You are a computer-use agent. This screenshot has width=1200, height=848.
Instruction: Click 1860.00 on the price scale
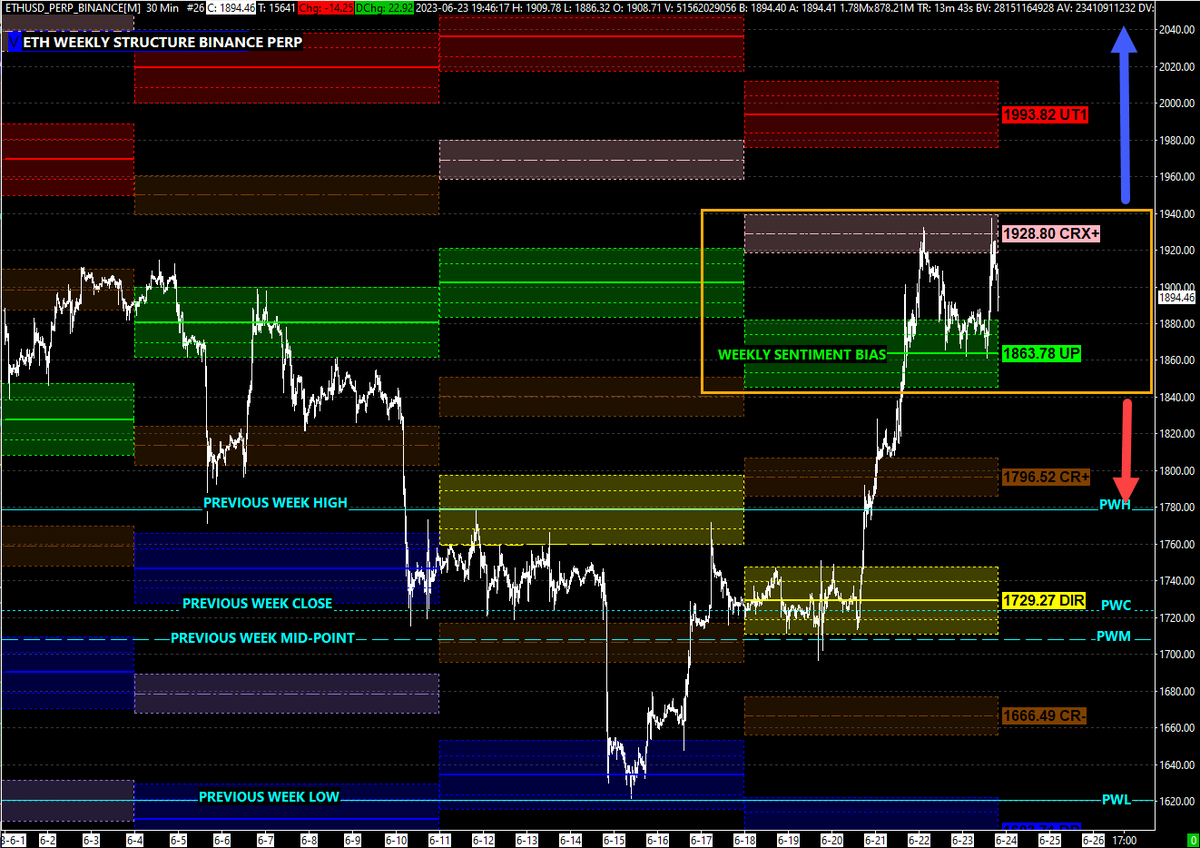point(1178,360)
